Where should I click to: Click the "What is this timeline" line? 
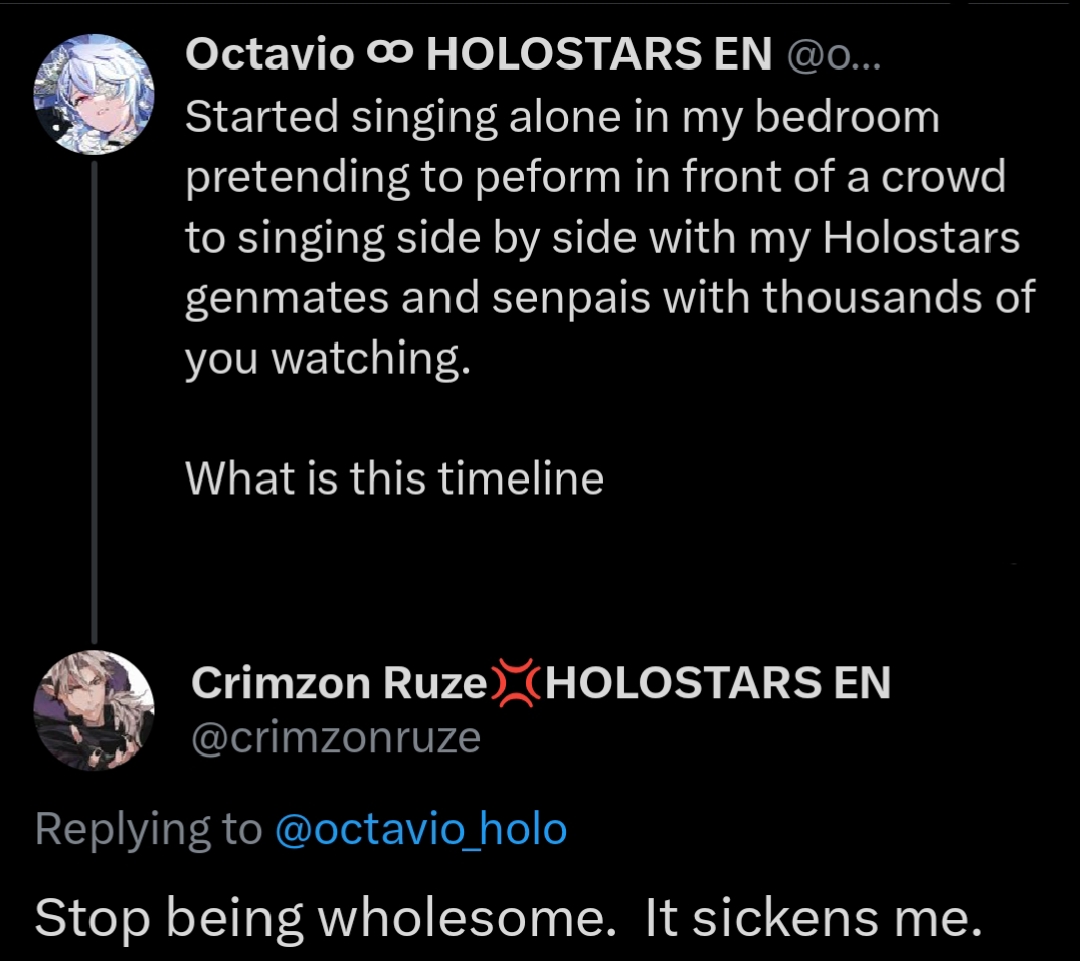394,478
